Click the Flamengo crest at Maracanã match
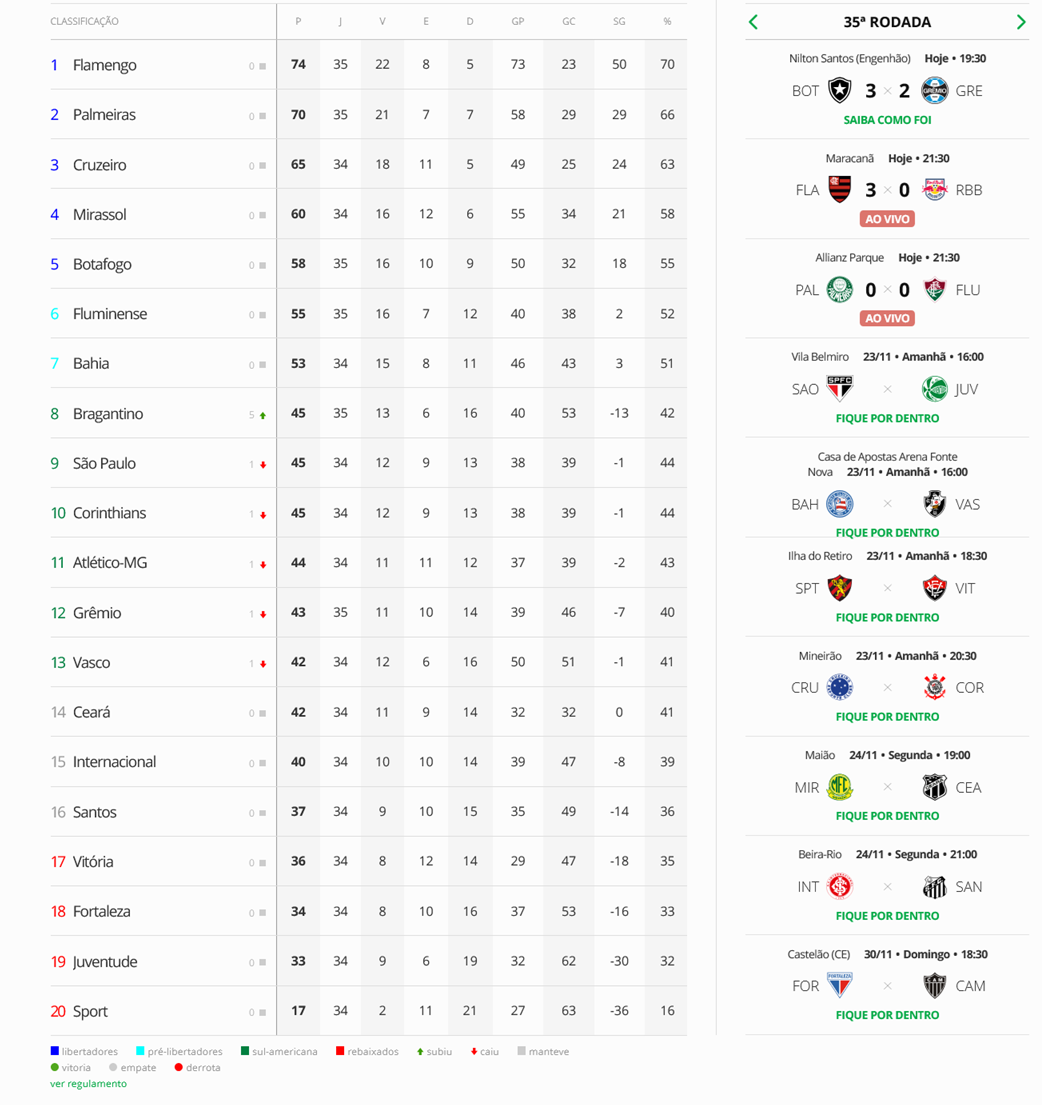Image resolution: width=1042 pixels, height=1105 pixels. [x=840, y=190]
